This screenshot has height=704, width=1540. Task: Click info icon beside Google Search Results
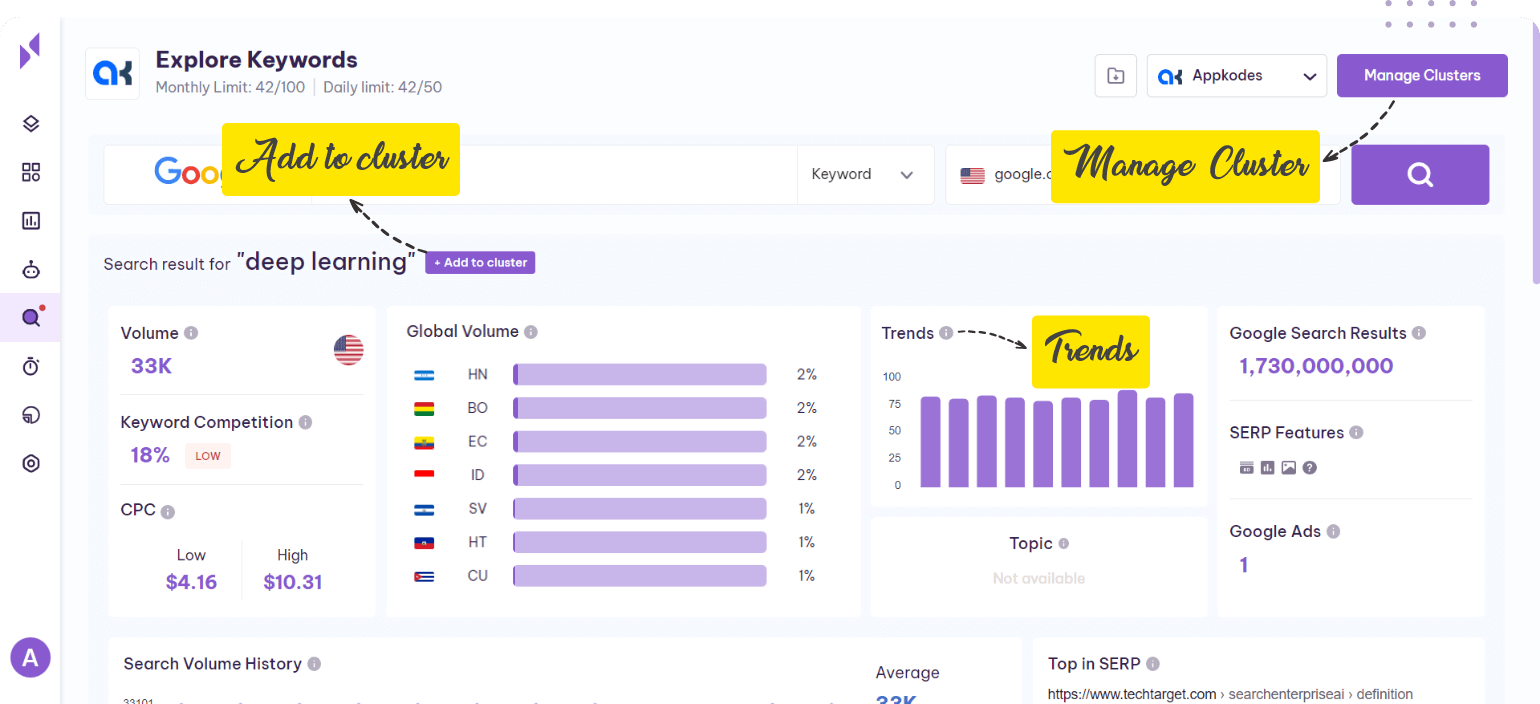point(1419,334)
